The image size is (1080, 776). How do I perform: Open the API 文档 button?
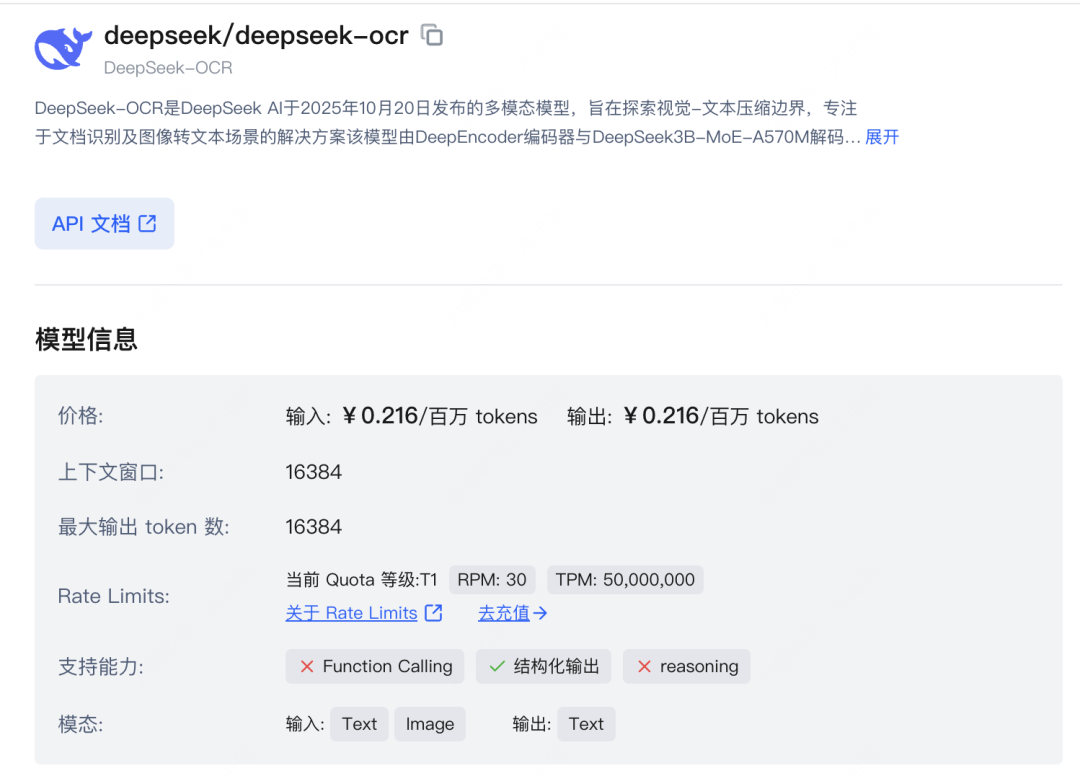104,224
